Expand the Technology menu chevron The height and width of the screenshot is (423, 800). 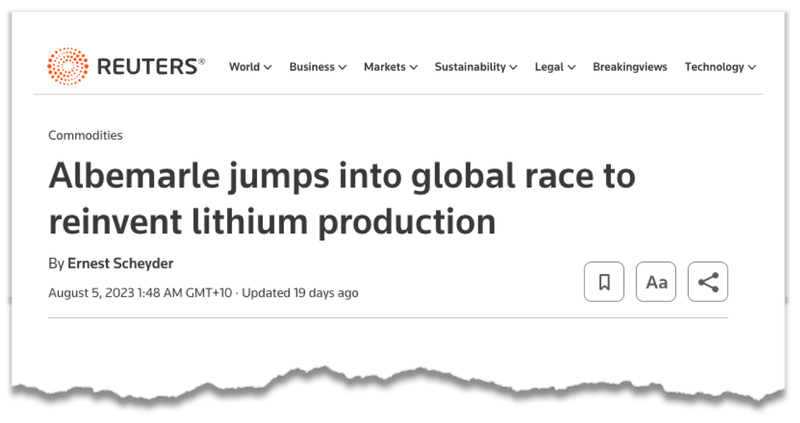pyautogui.click(x=752, y=67)
